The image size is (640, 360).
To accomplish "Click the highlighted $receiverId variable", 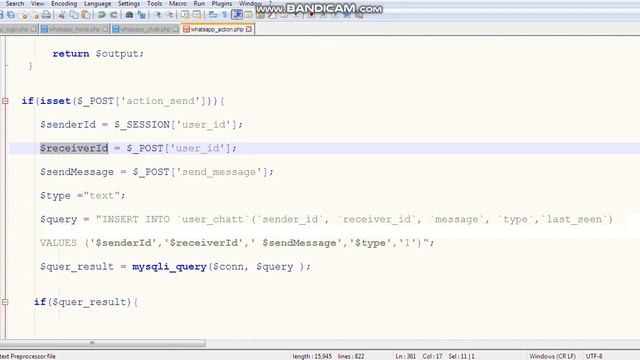I will pos(74,148).
